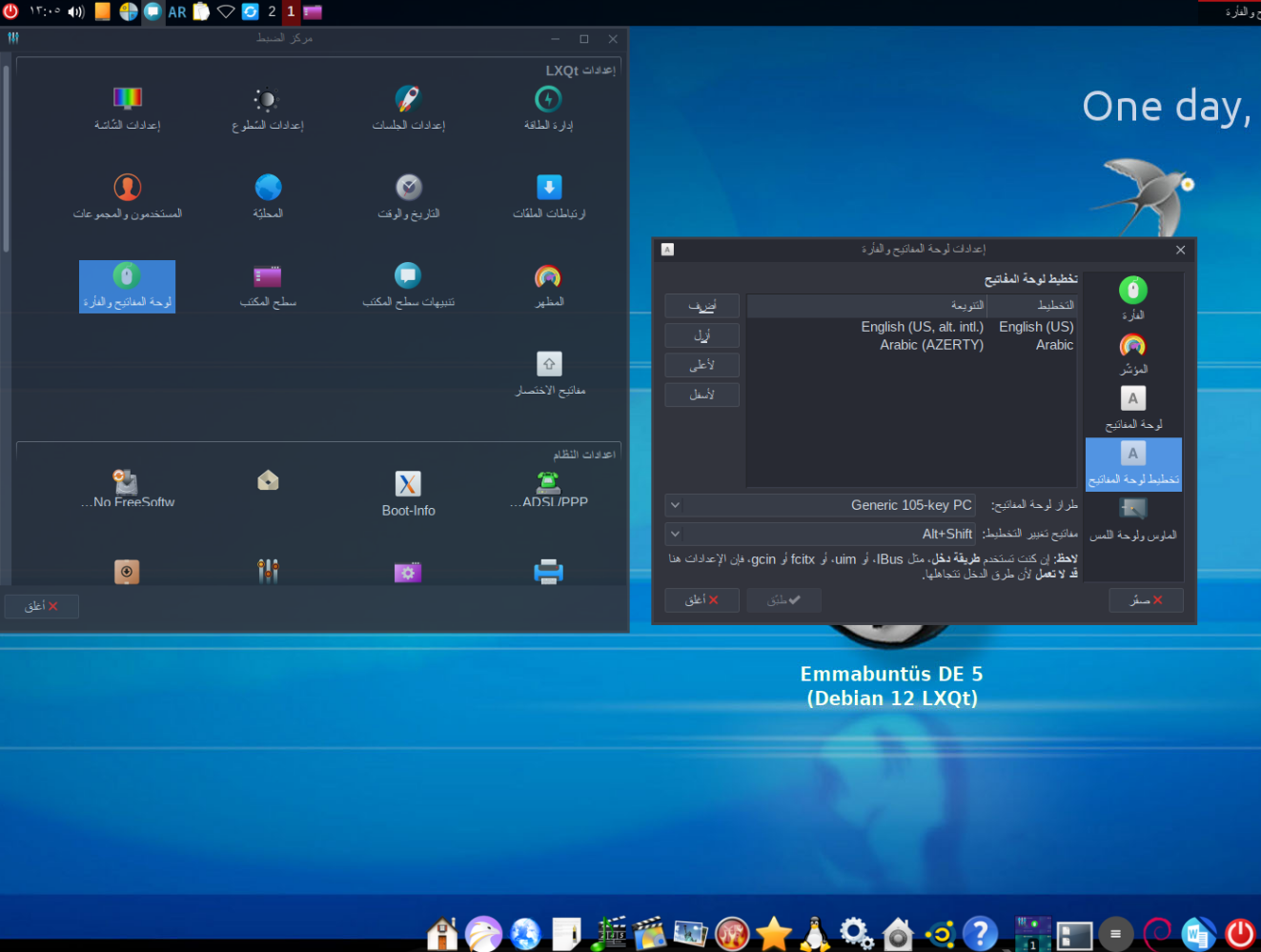Click the Add (أضف) layout button
The width and height of the screenshot is (1261, 952).
coord(702,305)
